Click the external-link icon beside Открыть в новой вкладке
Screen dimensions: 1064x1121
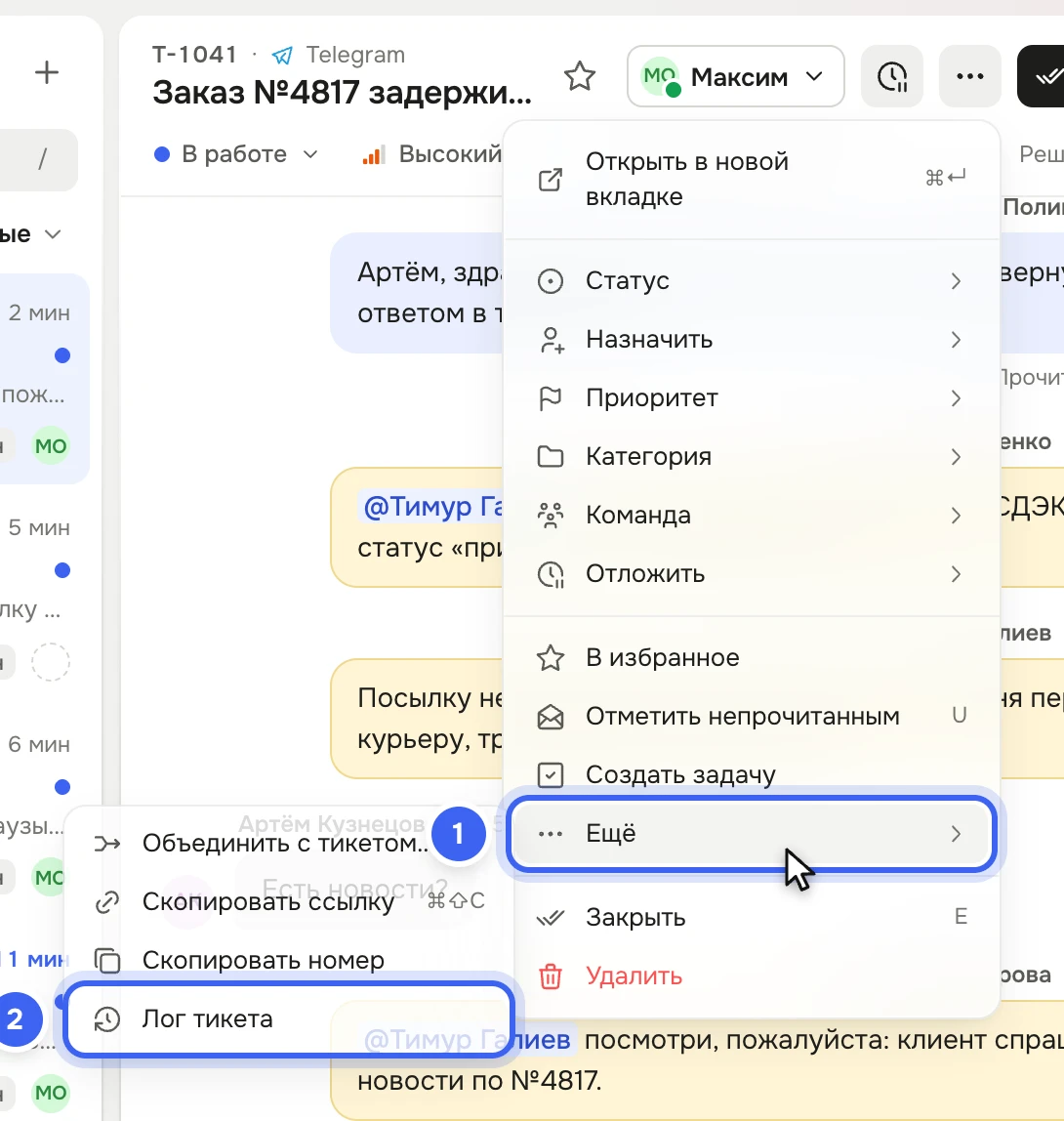coord(551,180)
